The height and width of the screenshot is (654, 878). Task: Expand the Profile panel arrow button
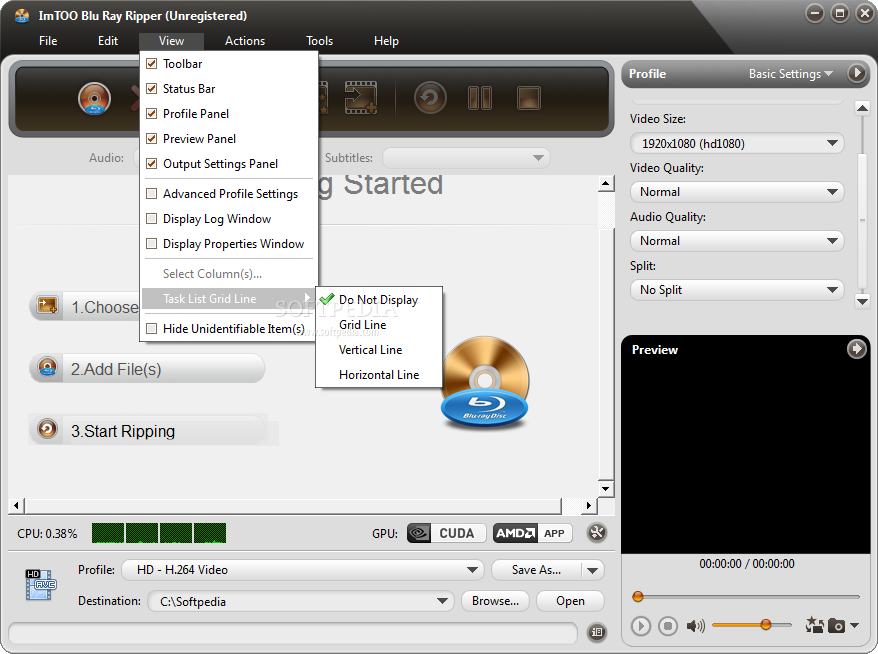click(x=856, y=73)
